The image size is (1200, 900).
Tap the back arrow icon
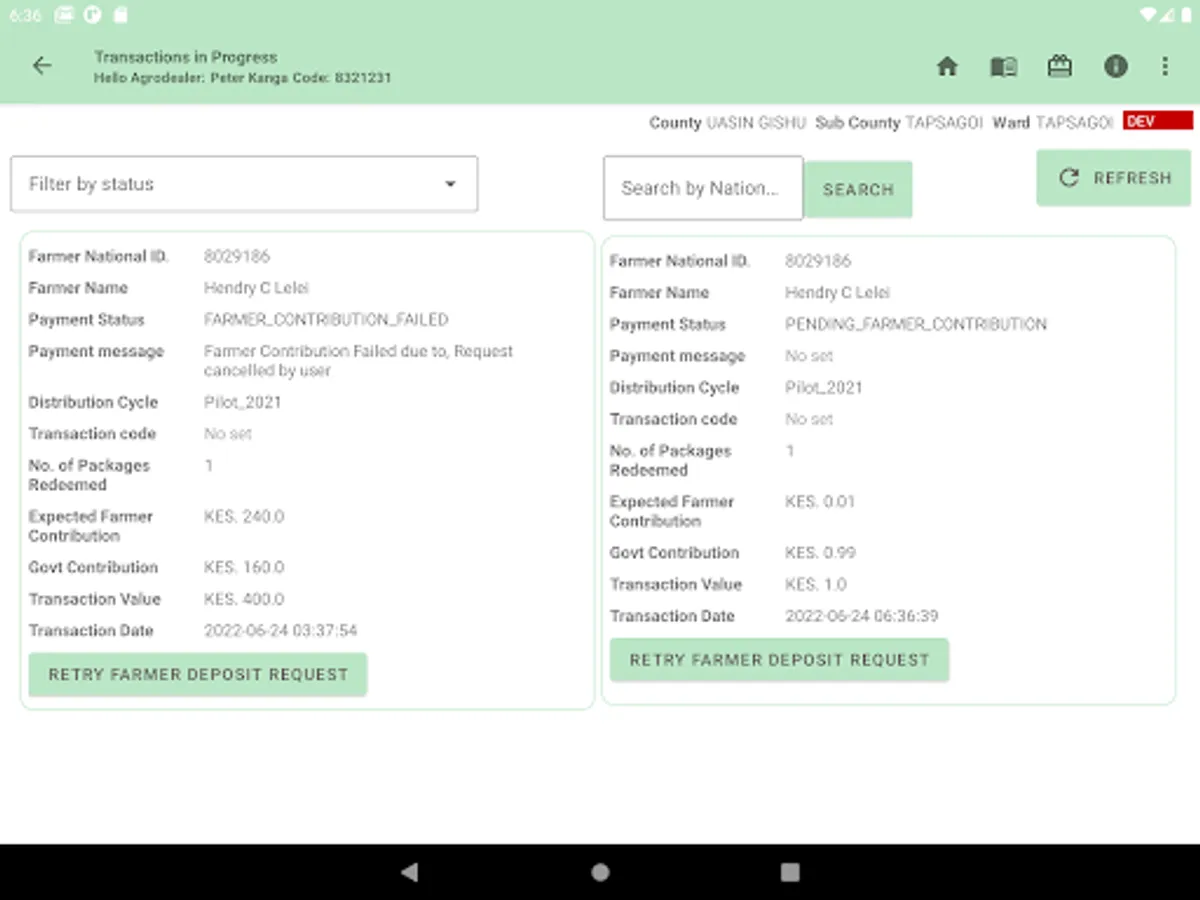coord(42,66)
